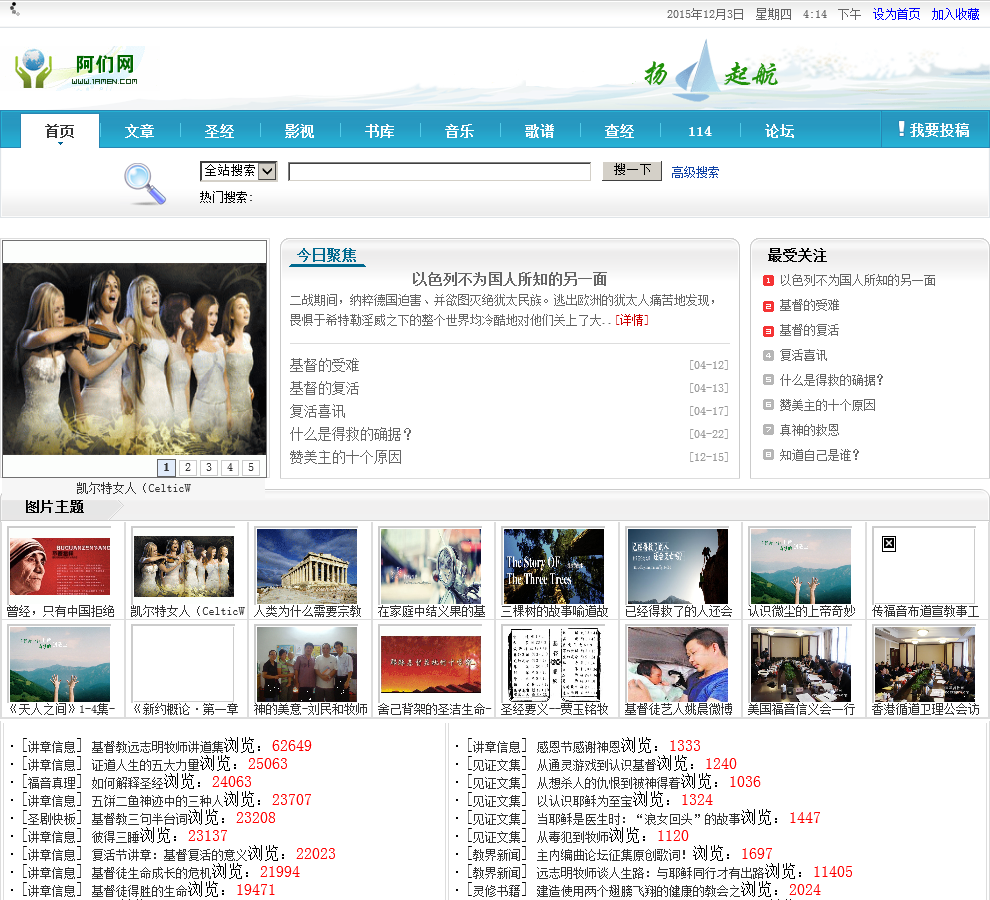Click the red rank 1 badge
Image resolution: width=990 pixels, height=900 pixels.
coord(768,281)
